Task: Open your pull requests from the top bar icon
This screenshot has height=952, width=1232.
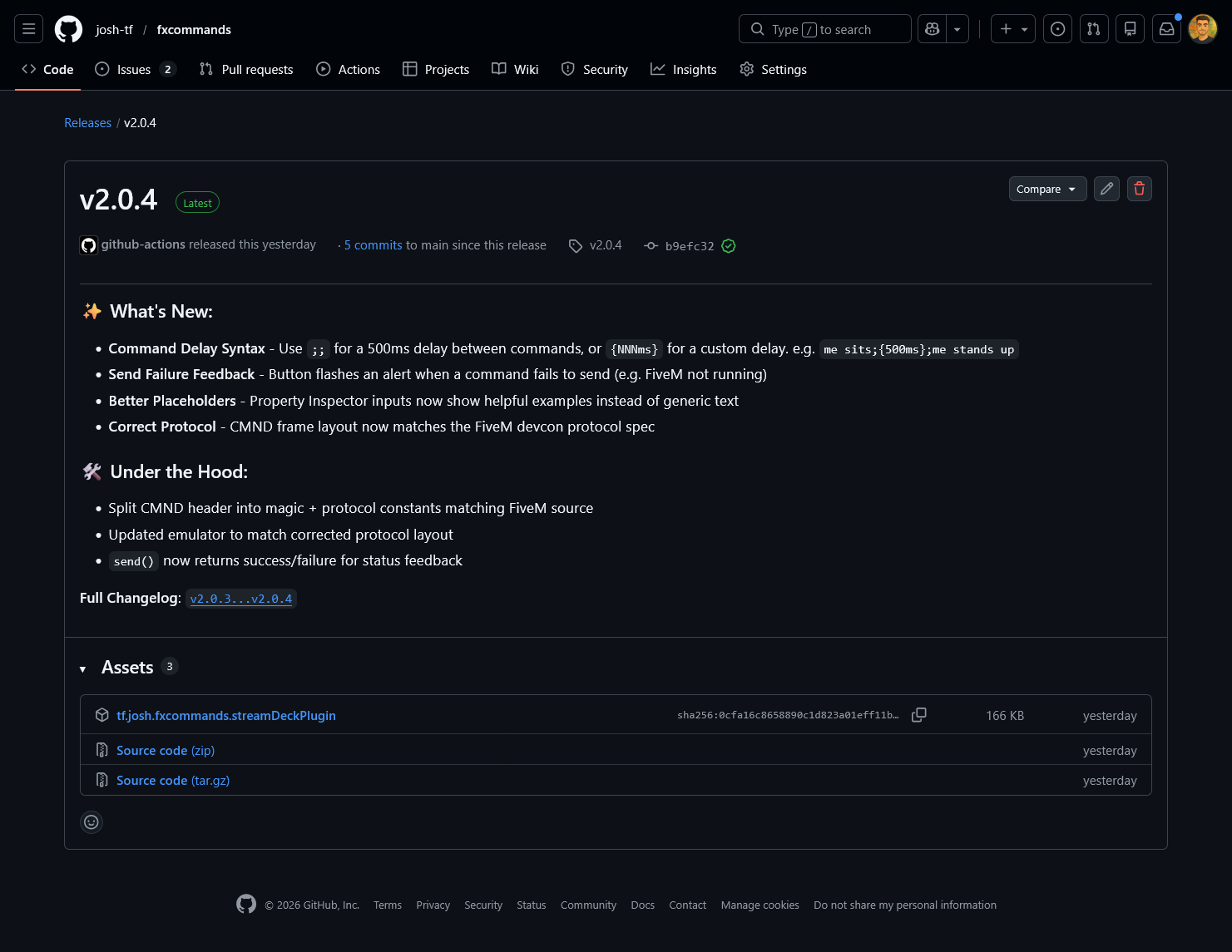Action: (x=1094, y=28)
